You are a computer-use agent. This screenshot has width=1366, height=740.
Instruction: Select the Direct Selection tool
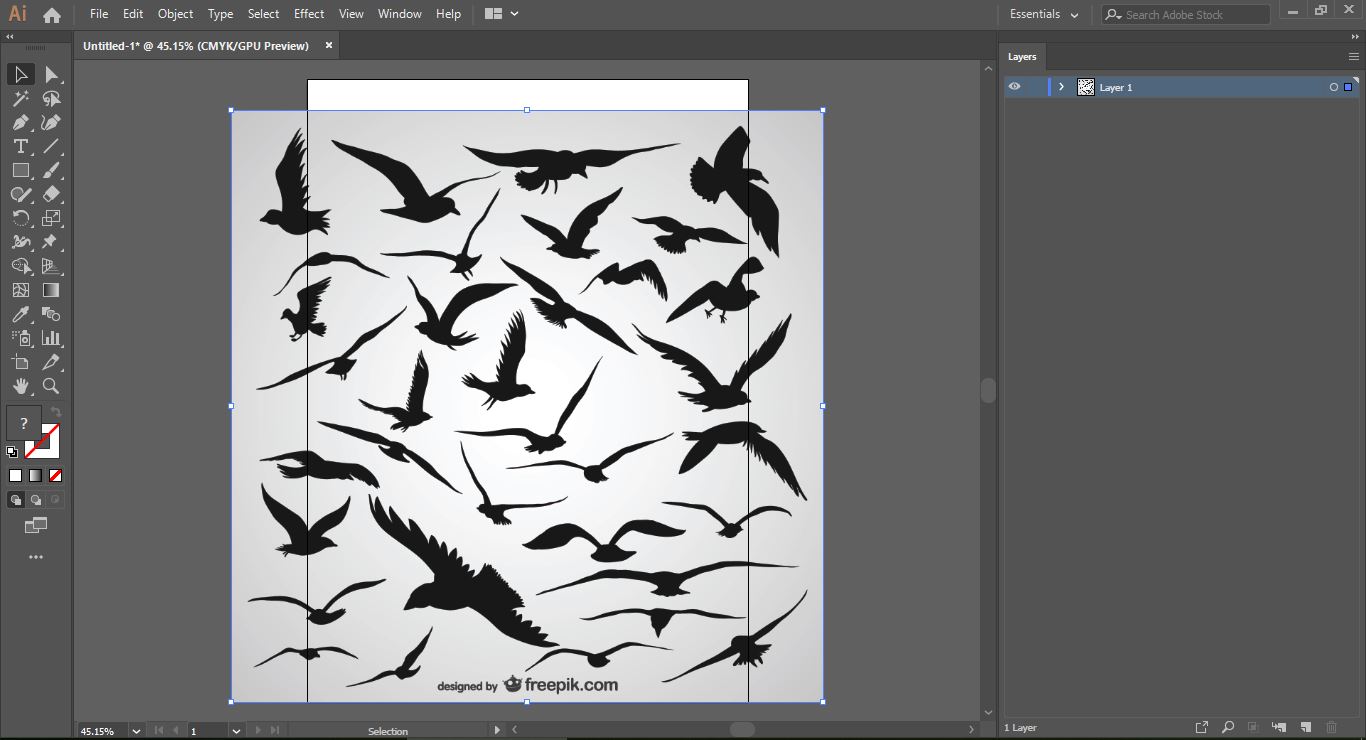pyautogui.click(x=51, y=75)
